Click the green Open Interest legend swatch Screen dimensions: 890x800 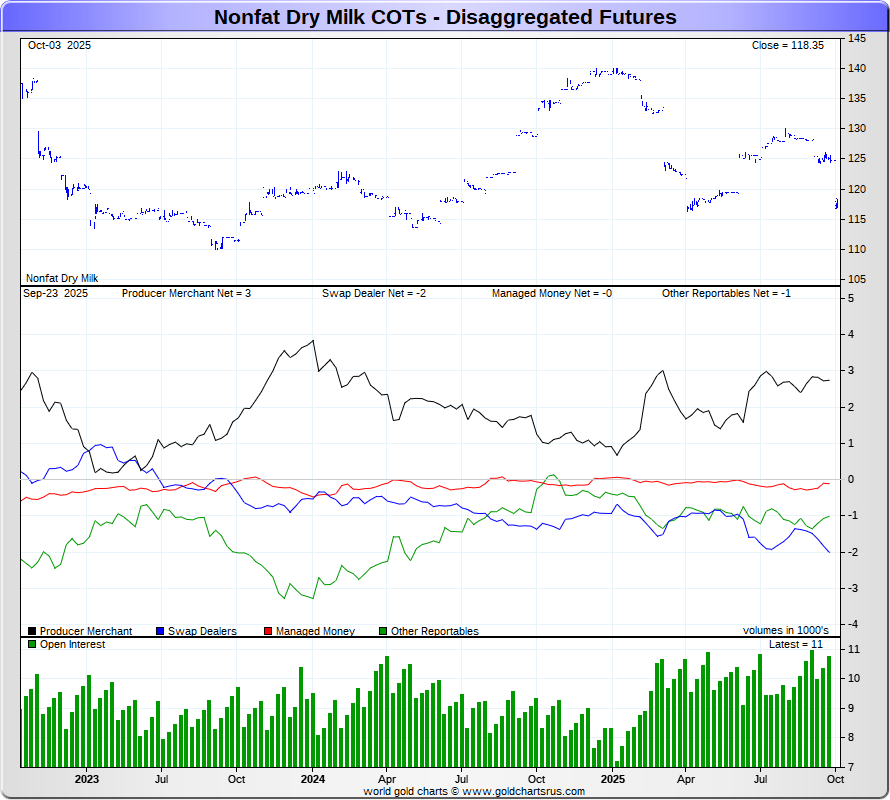tap(32, 644)
